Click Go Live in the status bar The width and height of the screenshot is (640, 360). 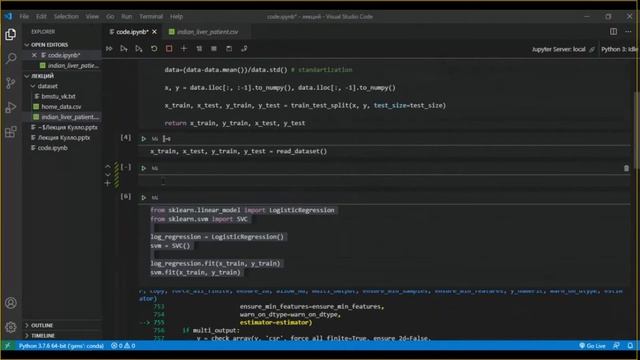point(592,346)
